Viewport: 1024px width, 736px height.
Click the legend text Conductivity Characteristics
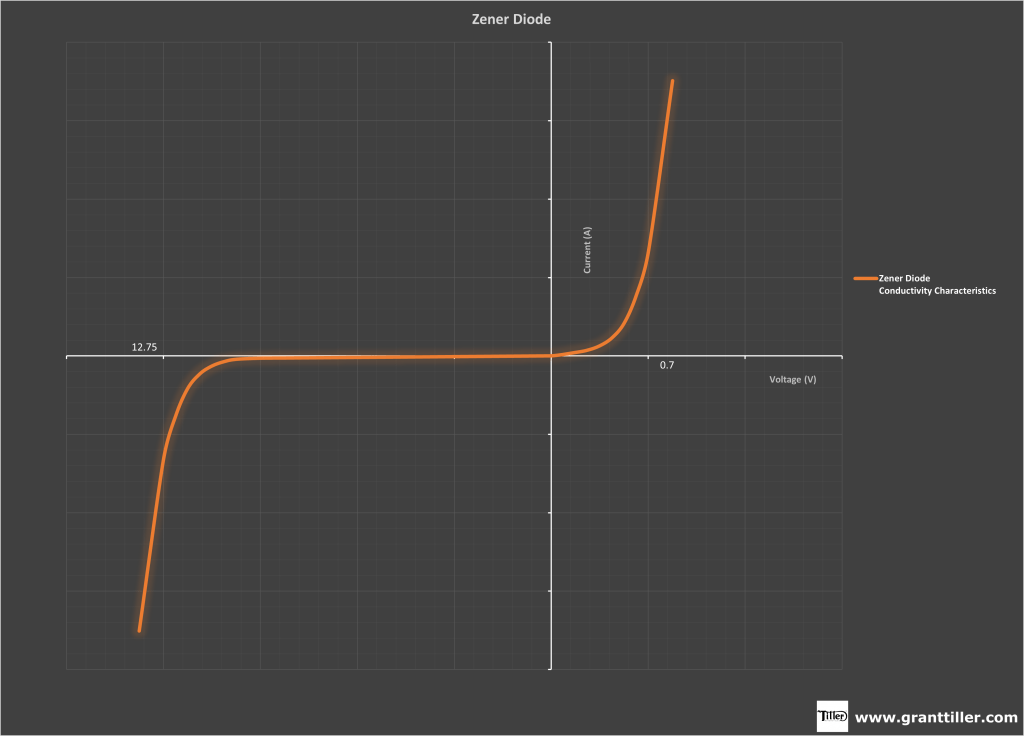tap(937, 290)
